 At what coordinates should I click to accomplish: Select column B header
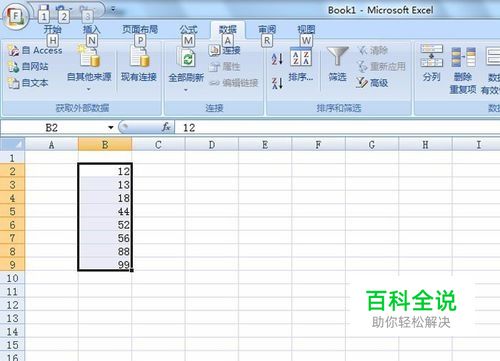coord(105,145)
